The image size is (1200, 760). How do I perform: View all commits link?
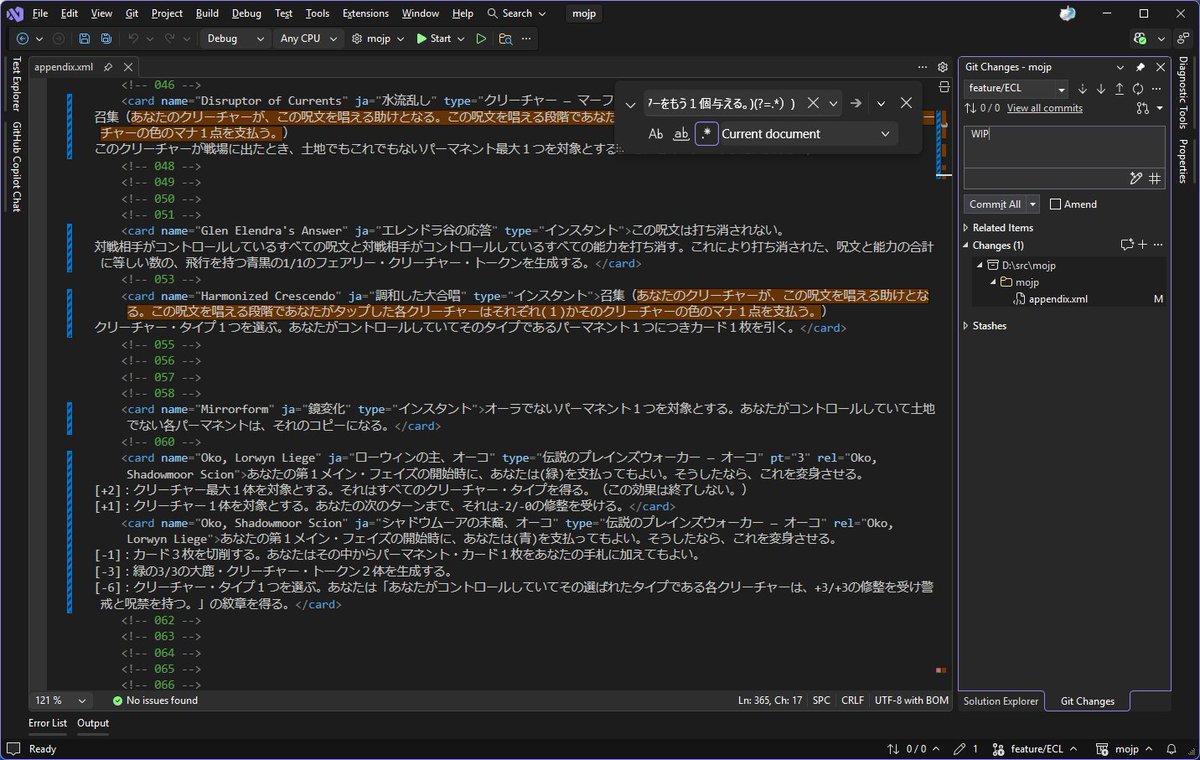[1044, 108]
